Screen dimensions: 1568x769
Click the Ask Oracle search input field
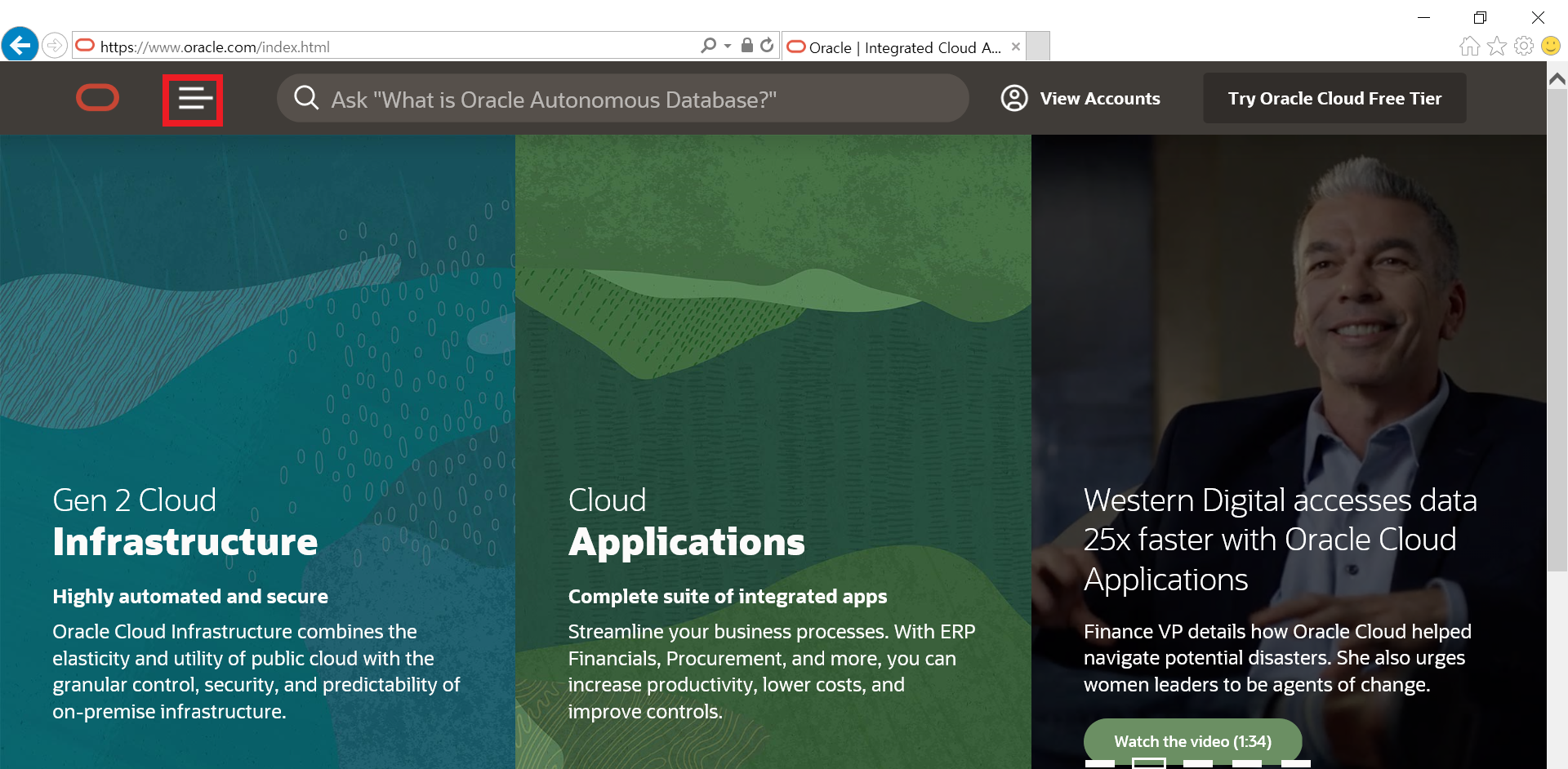click(x=623, y=98)
